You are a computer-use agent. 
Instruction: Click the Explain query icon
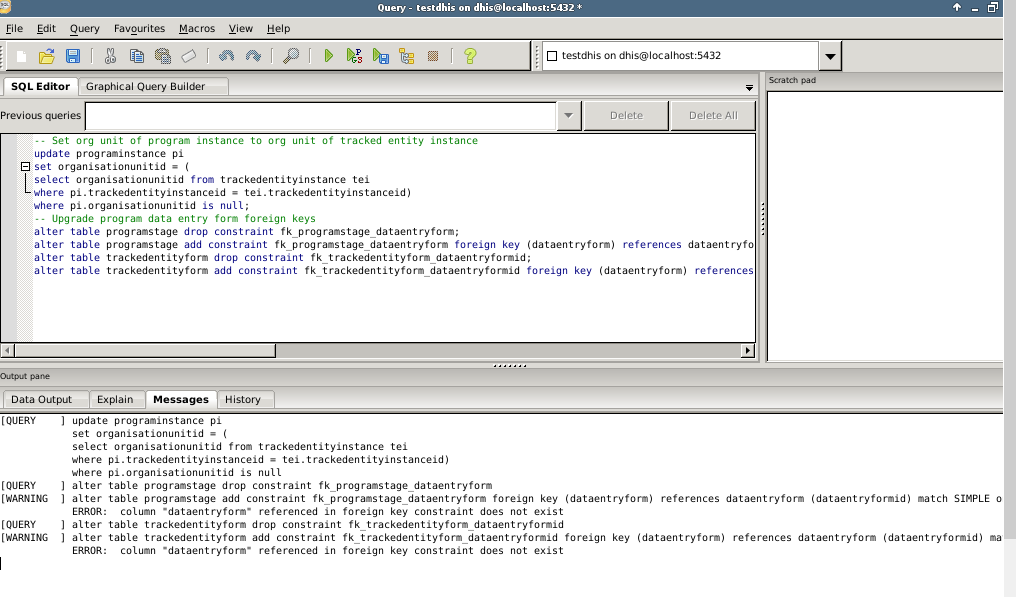(x=407, y=56)
